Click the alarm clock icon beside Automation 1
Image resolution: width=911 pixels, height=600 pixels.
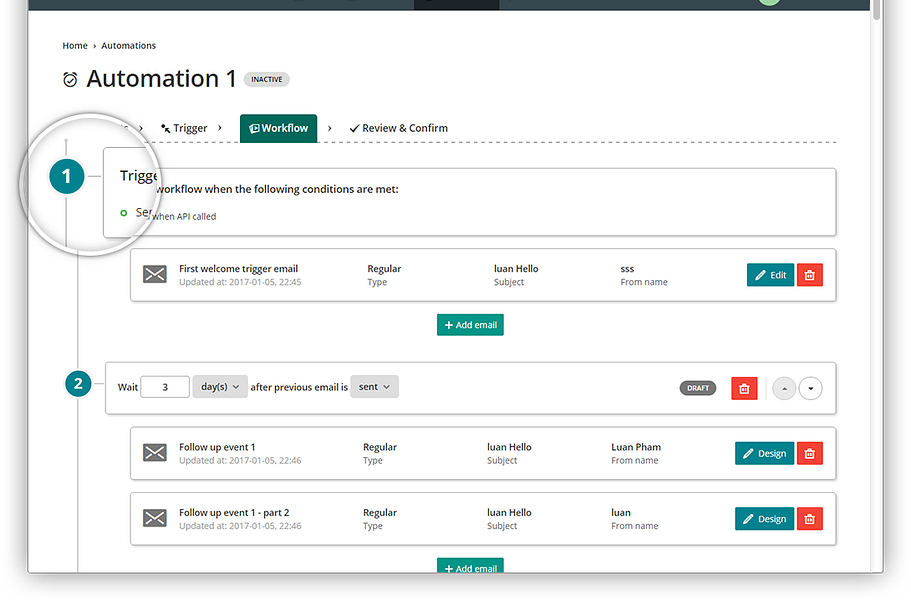[70, 80]
